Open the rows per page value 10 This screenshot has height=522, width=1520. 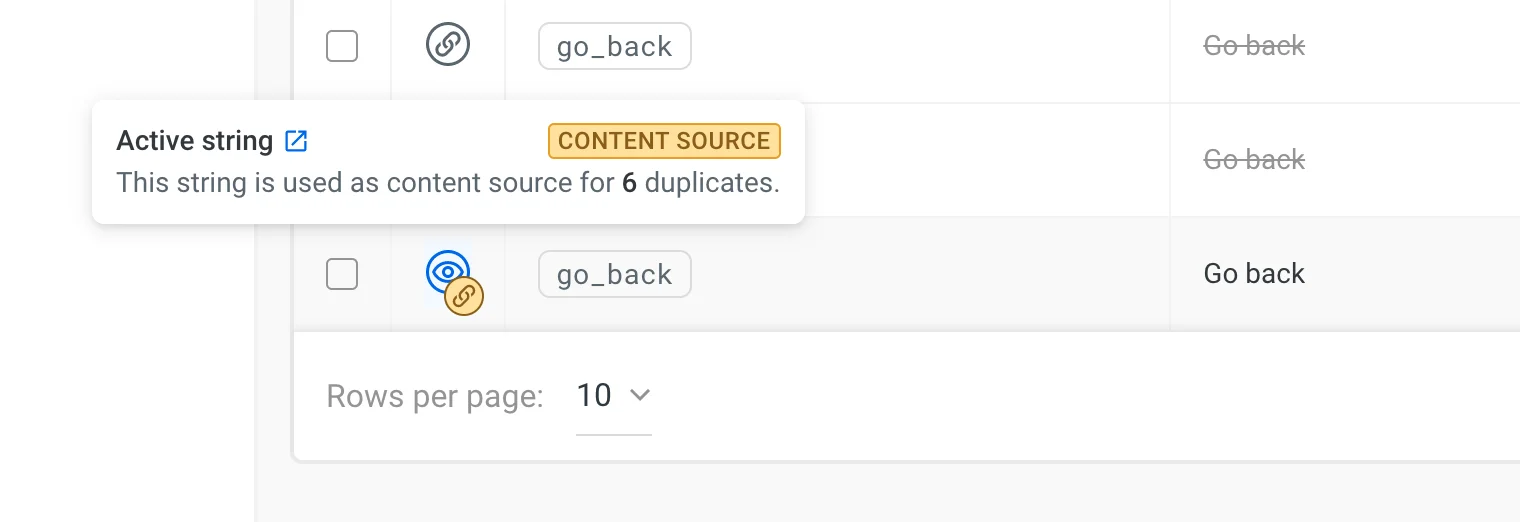[594, 395]
